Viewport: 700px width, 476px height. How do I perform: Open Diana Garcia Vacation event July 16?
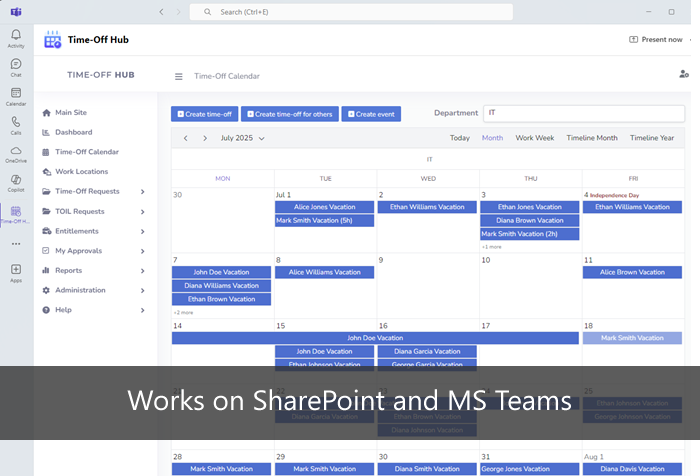coord(427,351)
